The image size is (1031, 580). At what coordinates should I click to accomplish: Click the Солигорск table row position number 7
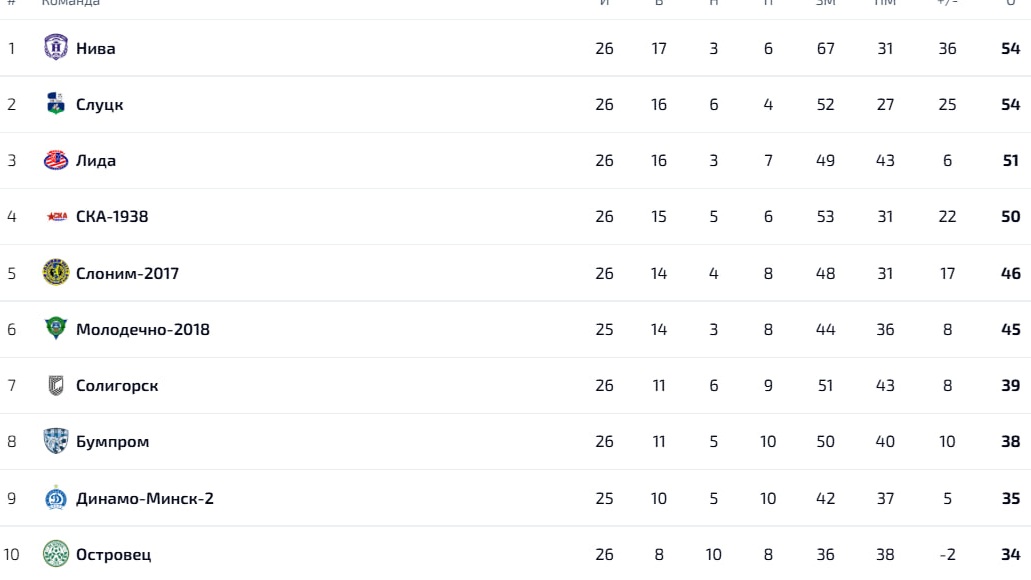[11, 385]
